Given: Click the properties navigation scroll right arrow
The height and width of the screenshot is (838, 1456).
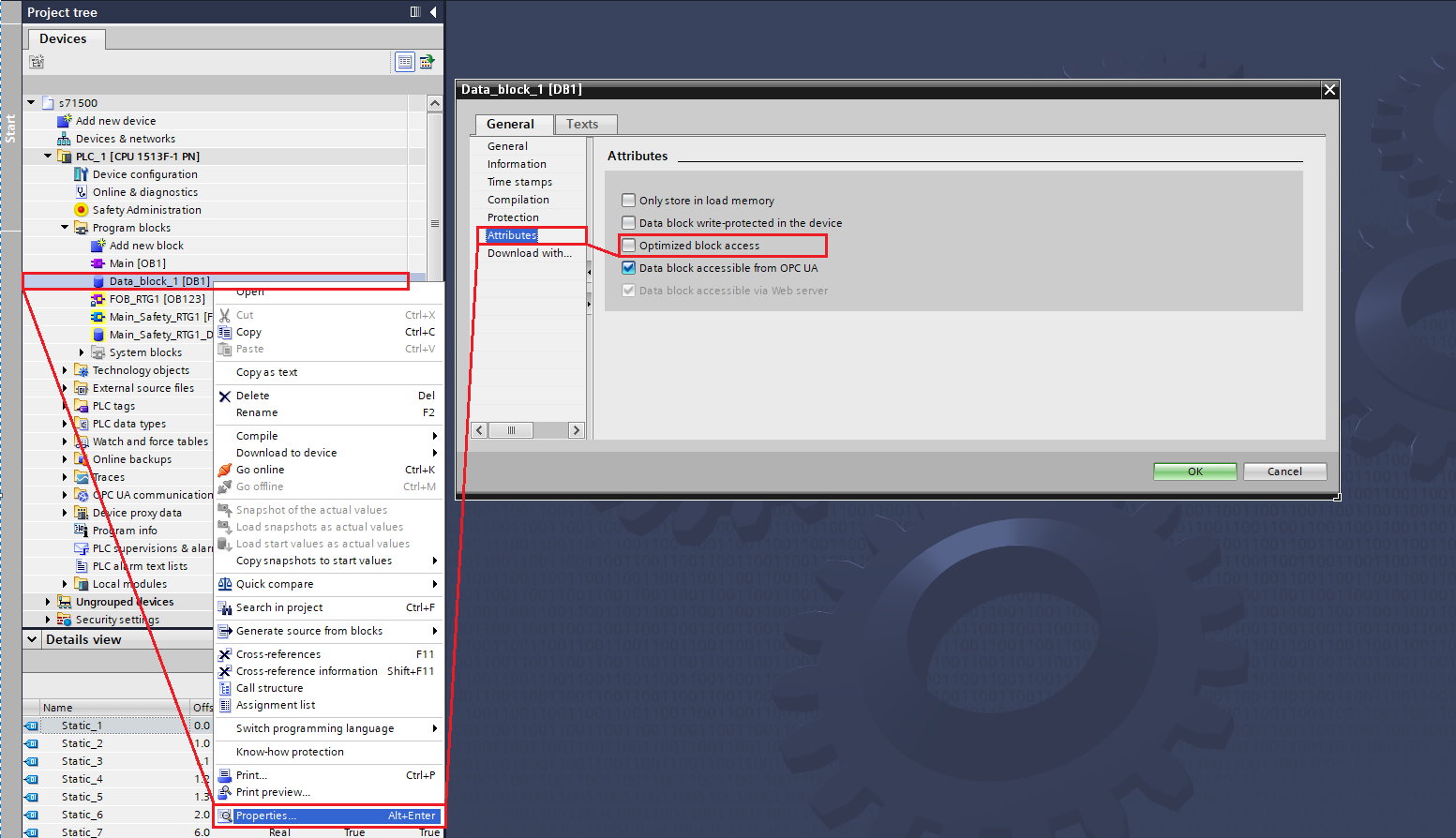Looking at the screenshot, I should [x=576, y=430].
